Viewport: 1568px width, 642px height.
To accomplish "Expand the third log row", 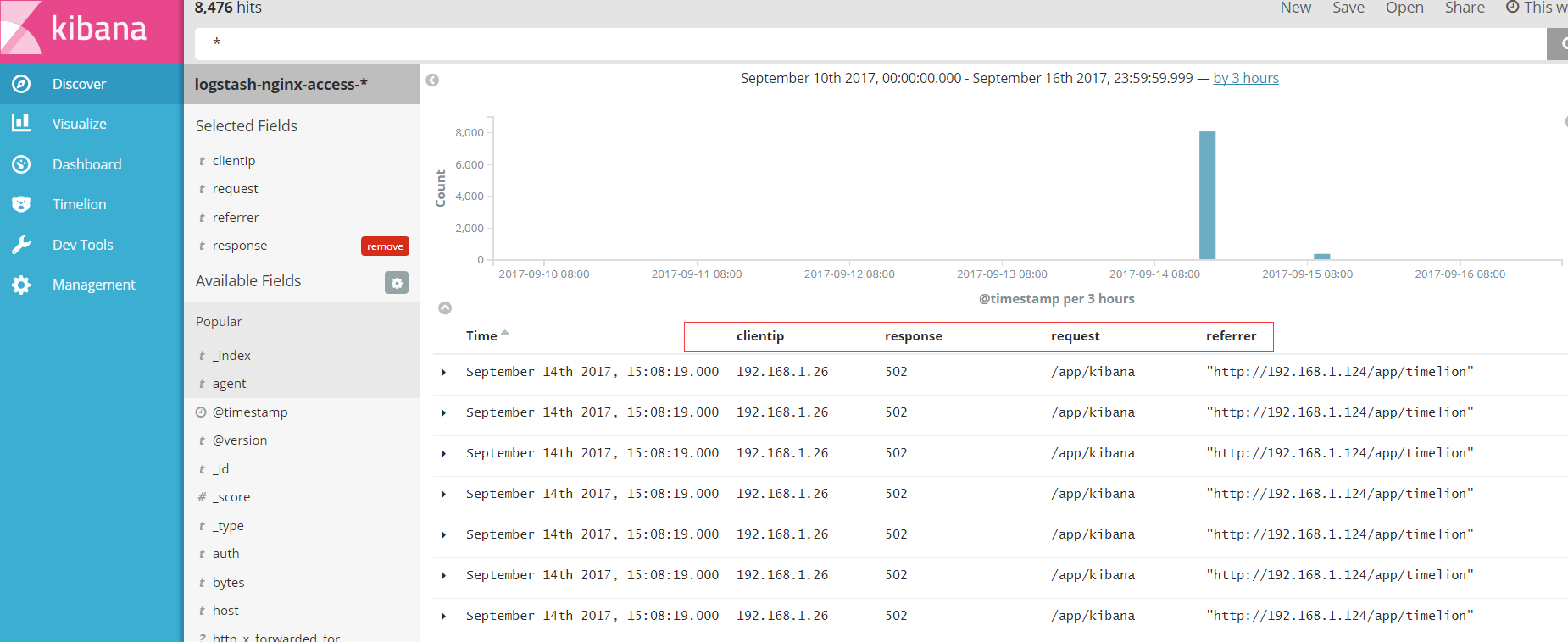I will point(443,454).
